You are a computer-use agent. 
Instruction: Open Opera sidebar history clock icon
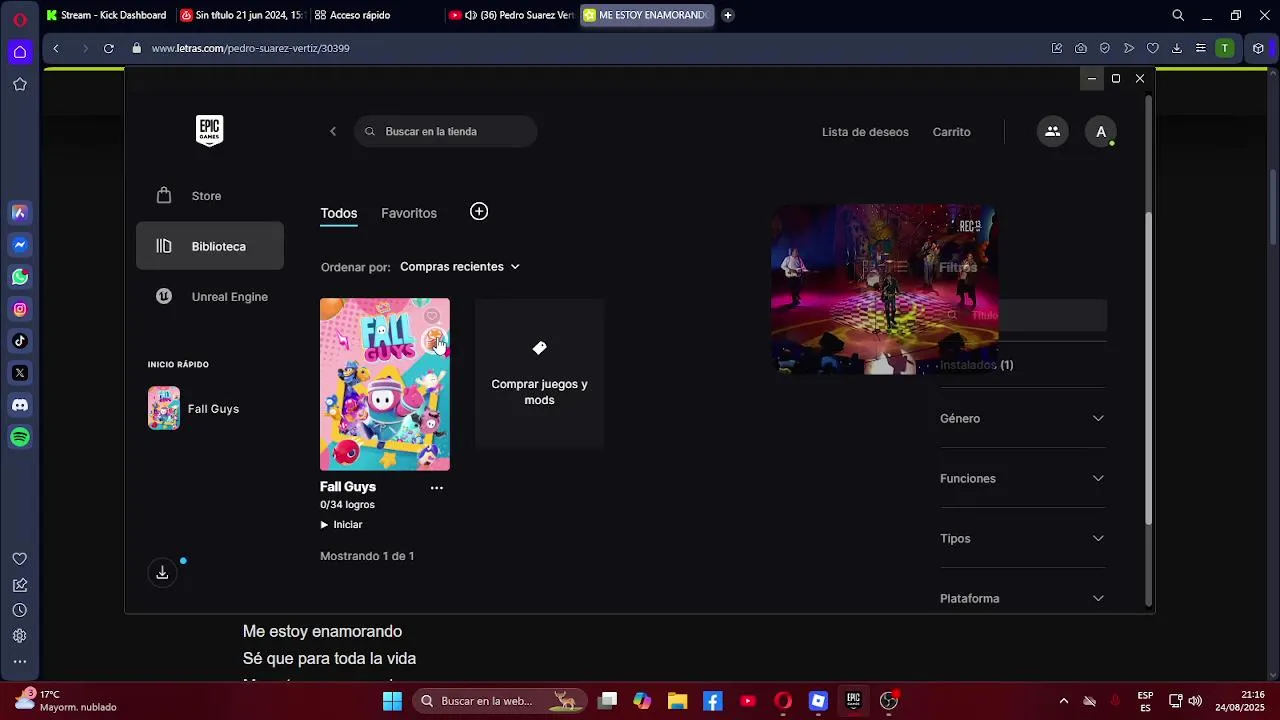(20, 610)
